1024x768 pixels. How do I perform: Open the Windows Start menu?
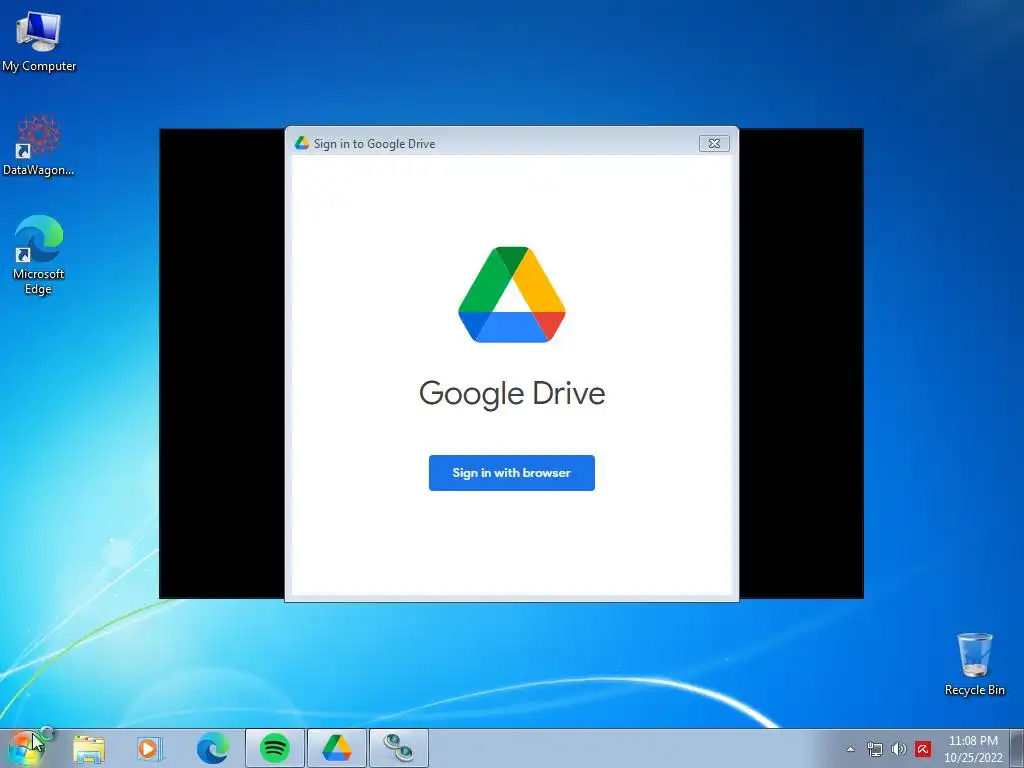(26, 748)
